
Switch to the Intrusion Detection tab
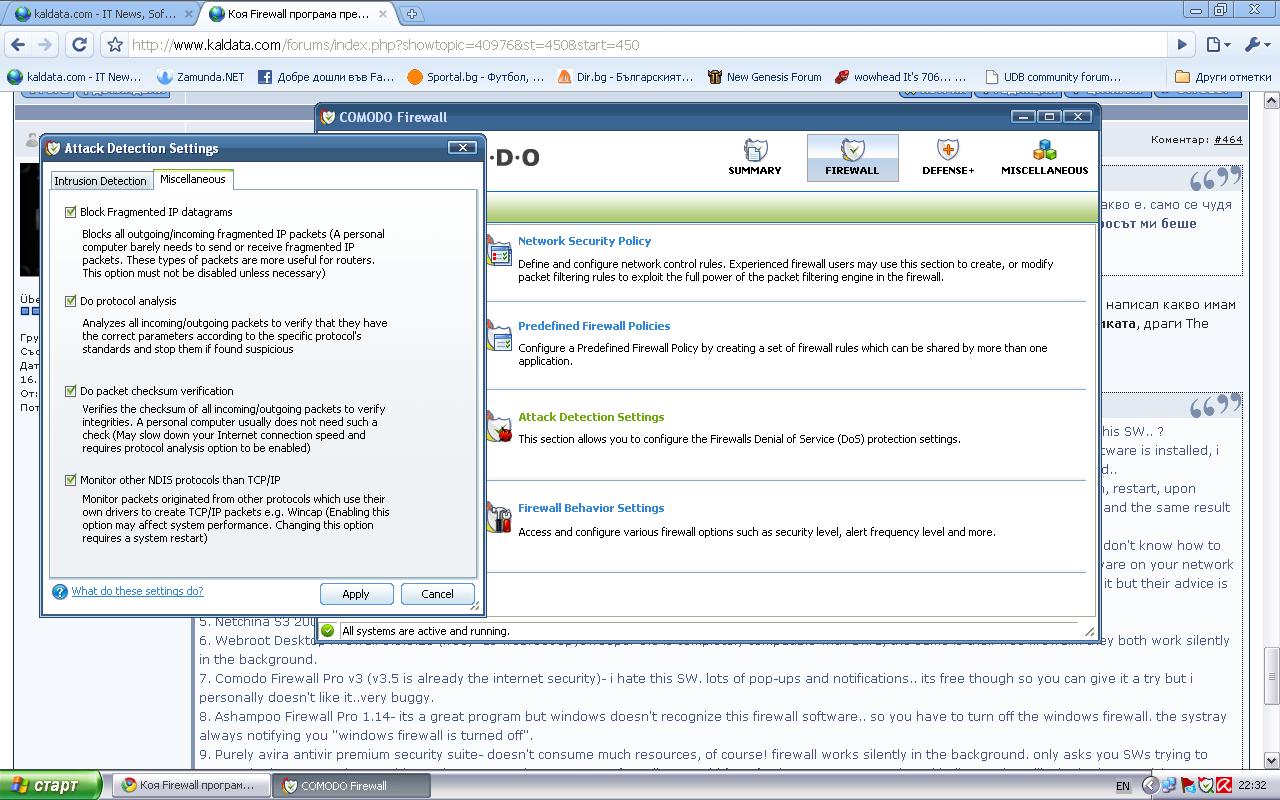coord(100,181)
